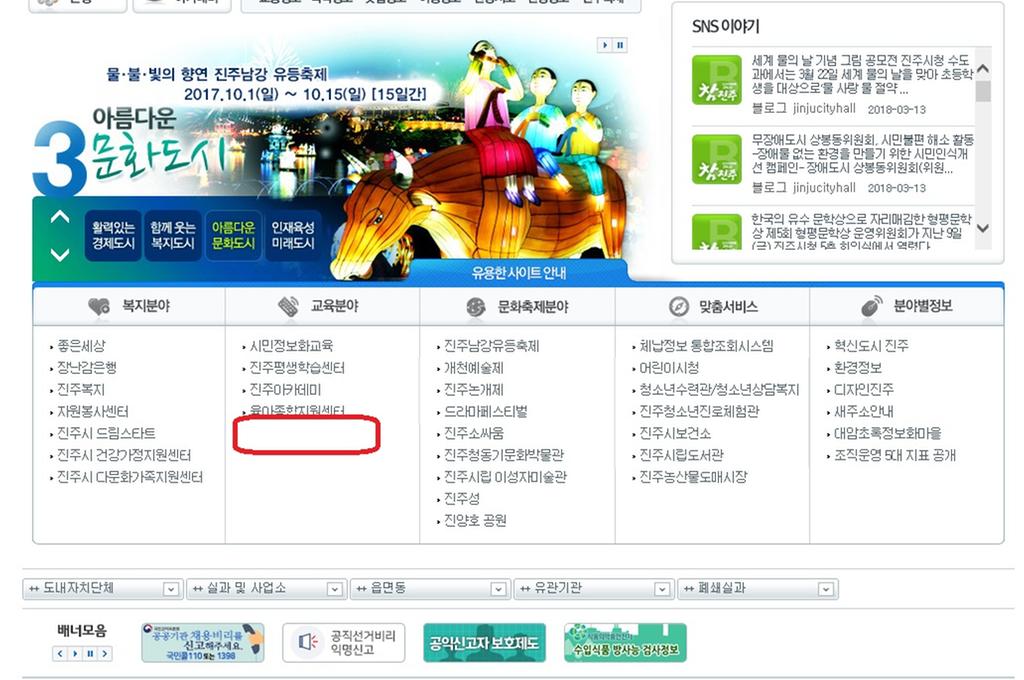Open the 진양호 공원 link
Image resolution: width=1024 pixels, height=680 pixels.
pos(475,520)
